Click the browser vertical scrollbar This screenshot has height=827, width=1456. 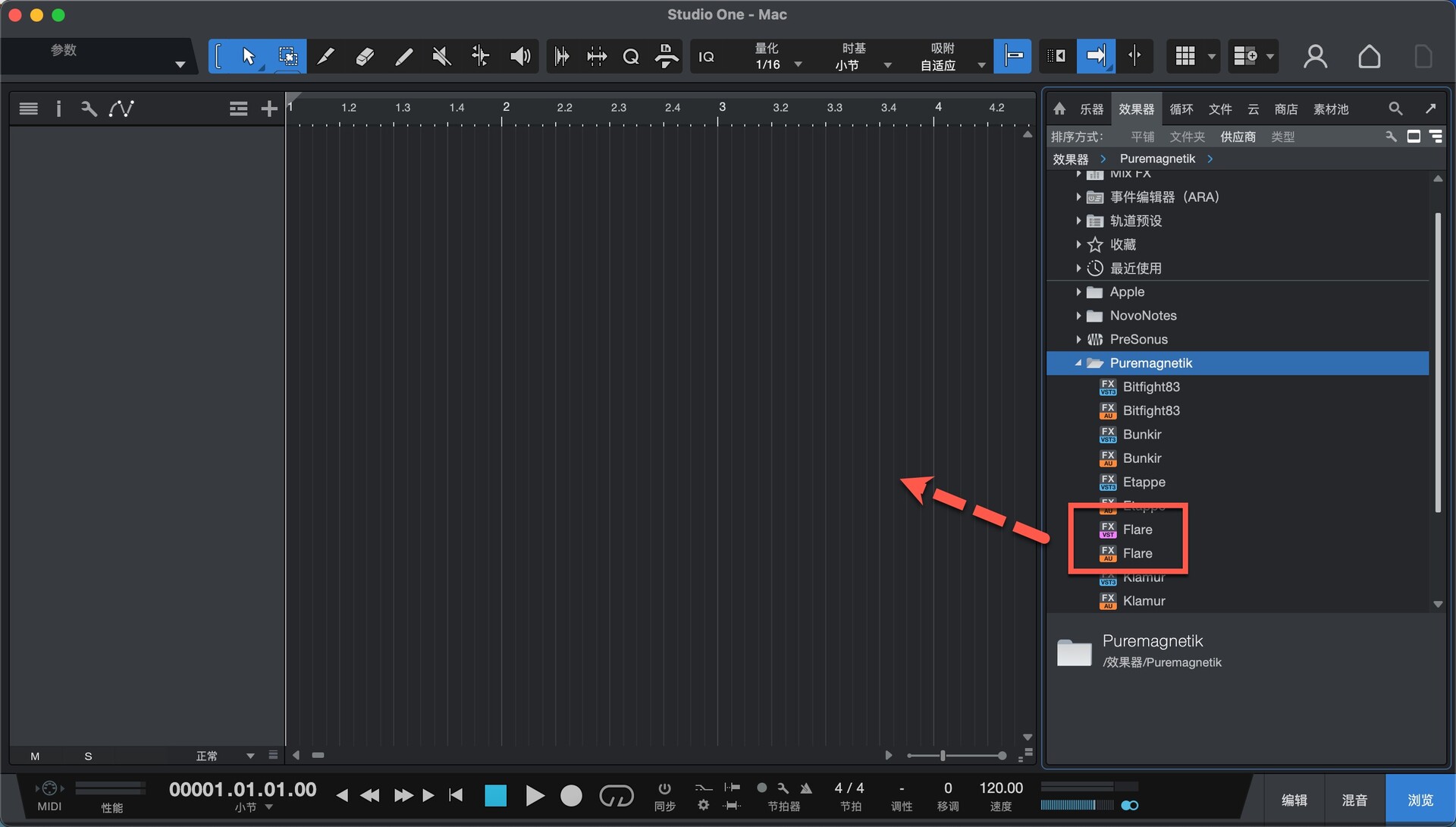pyautogui.click(x=1438, y=363)
